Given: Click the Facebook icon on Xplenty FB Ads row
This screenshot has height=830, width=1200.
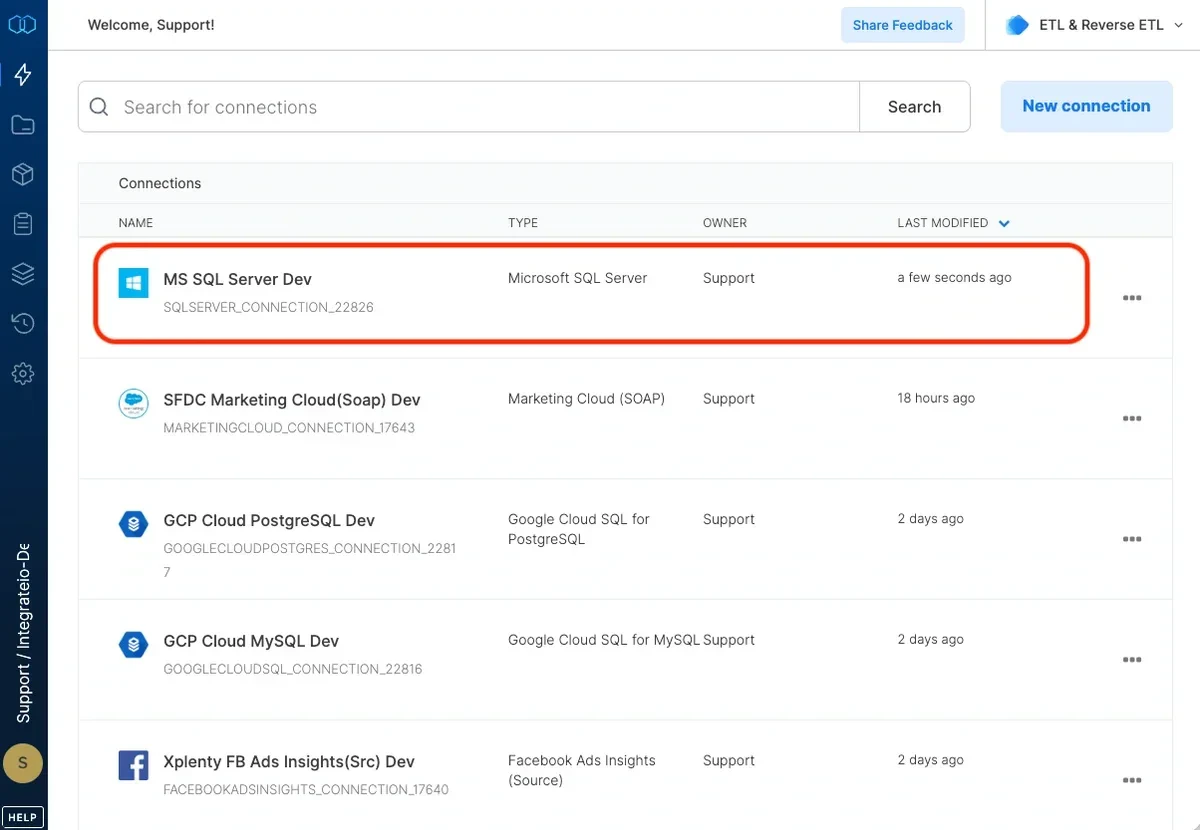Looking at the screenshot, I should (133, 765).
